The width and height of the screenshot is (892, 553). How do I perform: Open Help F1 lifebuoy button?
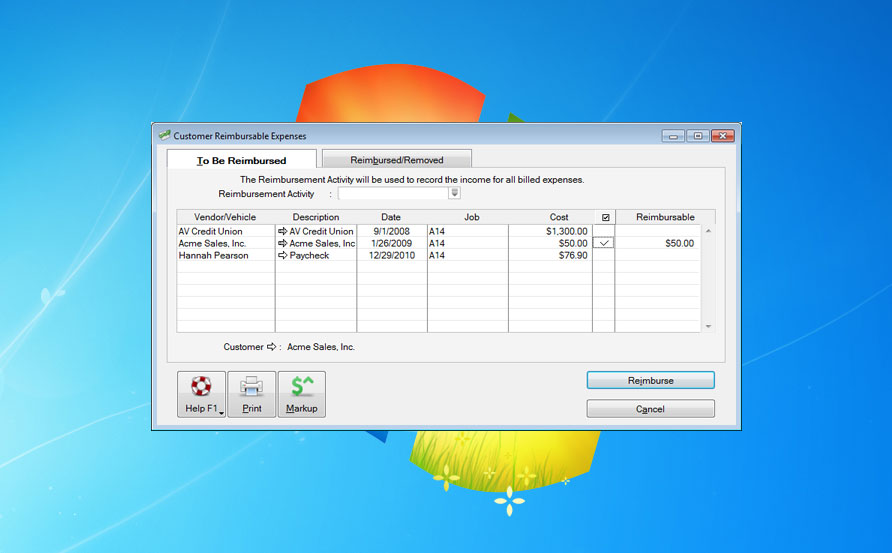[x=201, y=394]
